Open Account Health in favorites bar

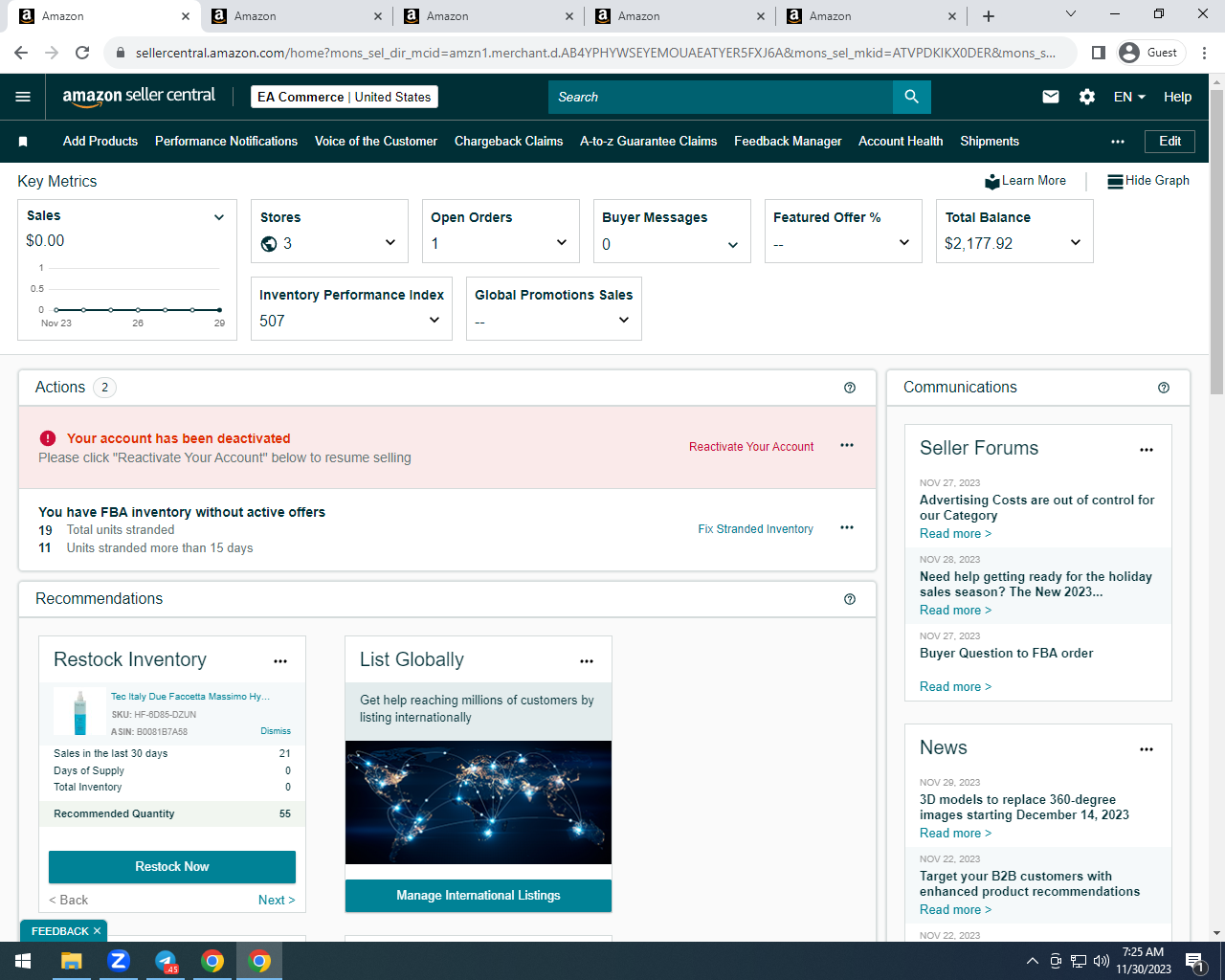pyautogui.click(x=901, y=142)
